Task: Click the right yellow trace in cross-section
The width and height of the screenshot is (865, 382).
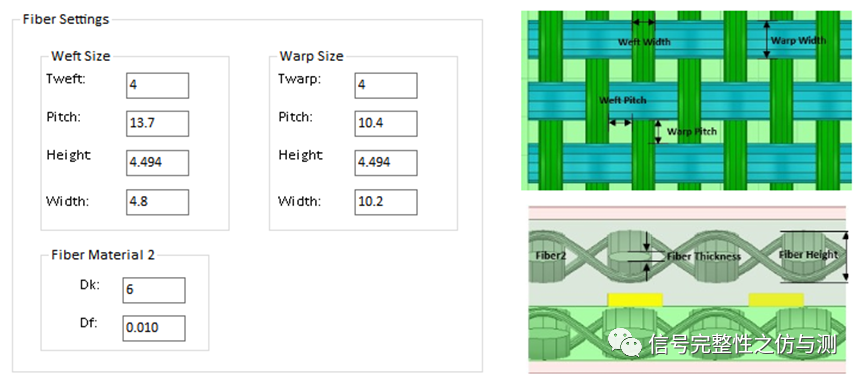Action: click(x=776, y=300)
